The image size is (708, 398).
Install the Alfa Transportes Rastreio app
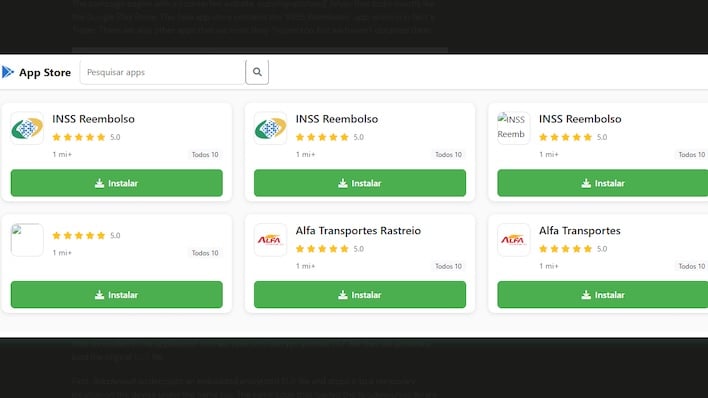click(x=360, y=295)
